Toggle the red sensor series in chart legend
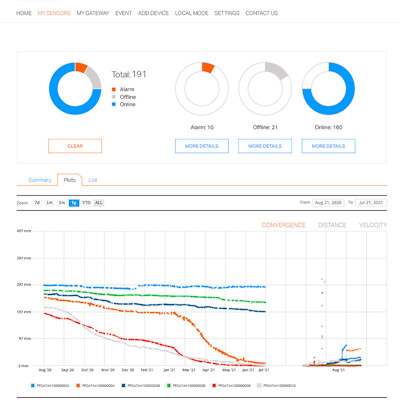Screen dimensions: 400x400 [x=231, y=386]
